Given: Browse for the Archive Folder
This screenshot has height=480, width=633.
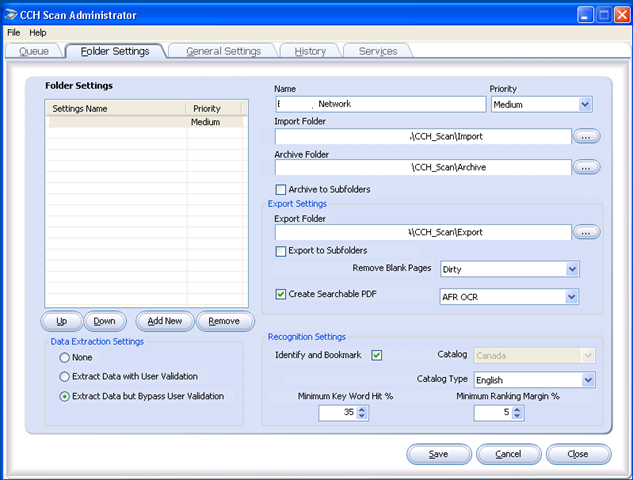Looking at the screenshot, I should (586, 167).
